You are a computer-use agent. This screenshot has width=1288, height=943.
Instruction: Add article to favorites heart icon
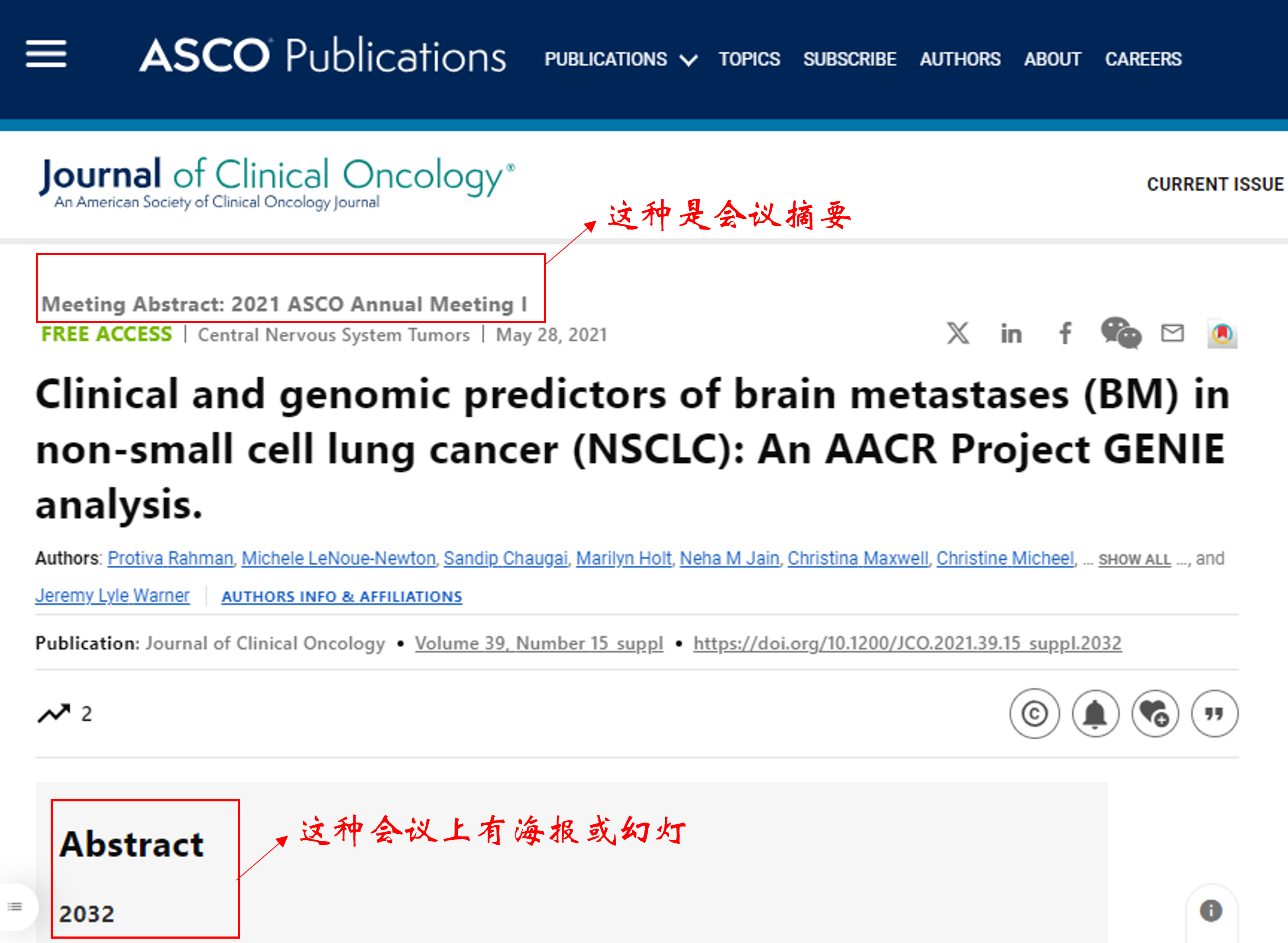click(1155, 713)
